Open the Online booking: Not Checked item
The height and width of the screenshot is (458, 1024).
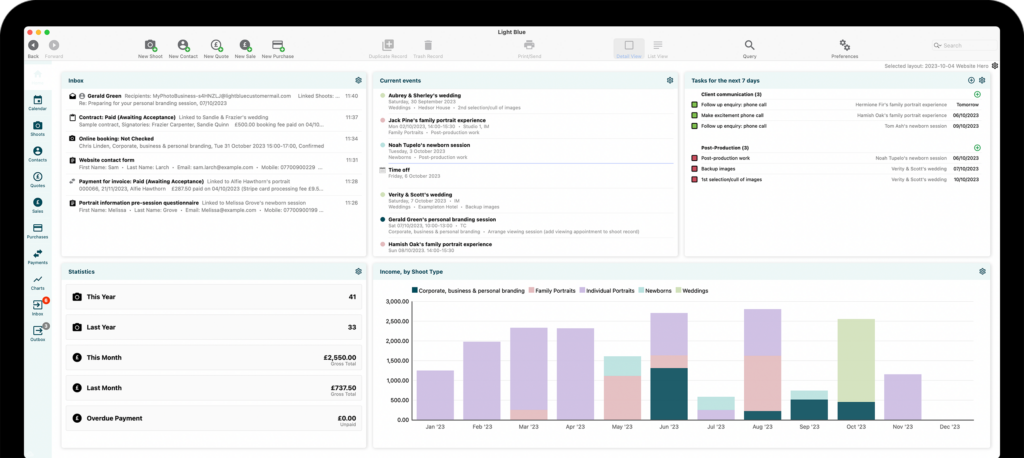214,142
